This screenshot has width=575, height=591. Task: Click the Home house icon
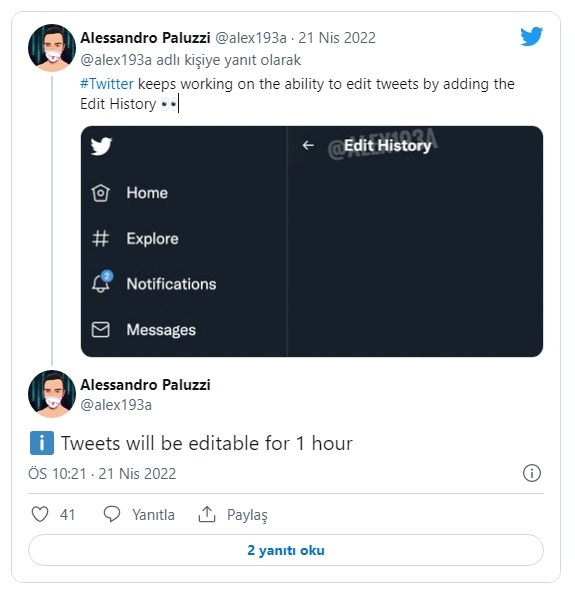(x=101, y=193)
